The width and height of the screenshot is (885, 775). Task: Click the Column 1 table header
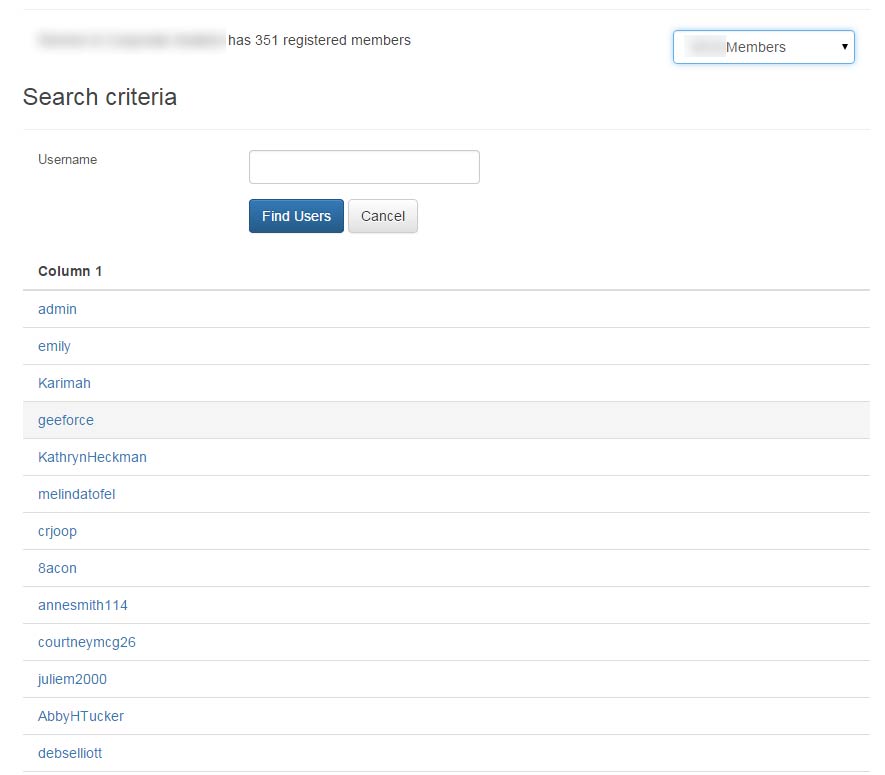point(70,272)
